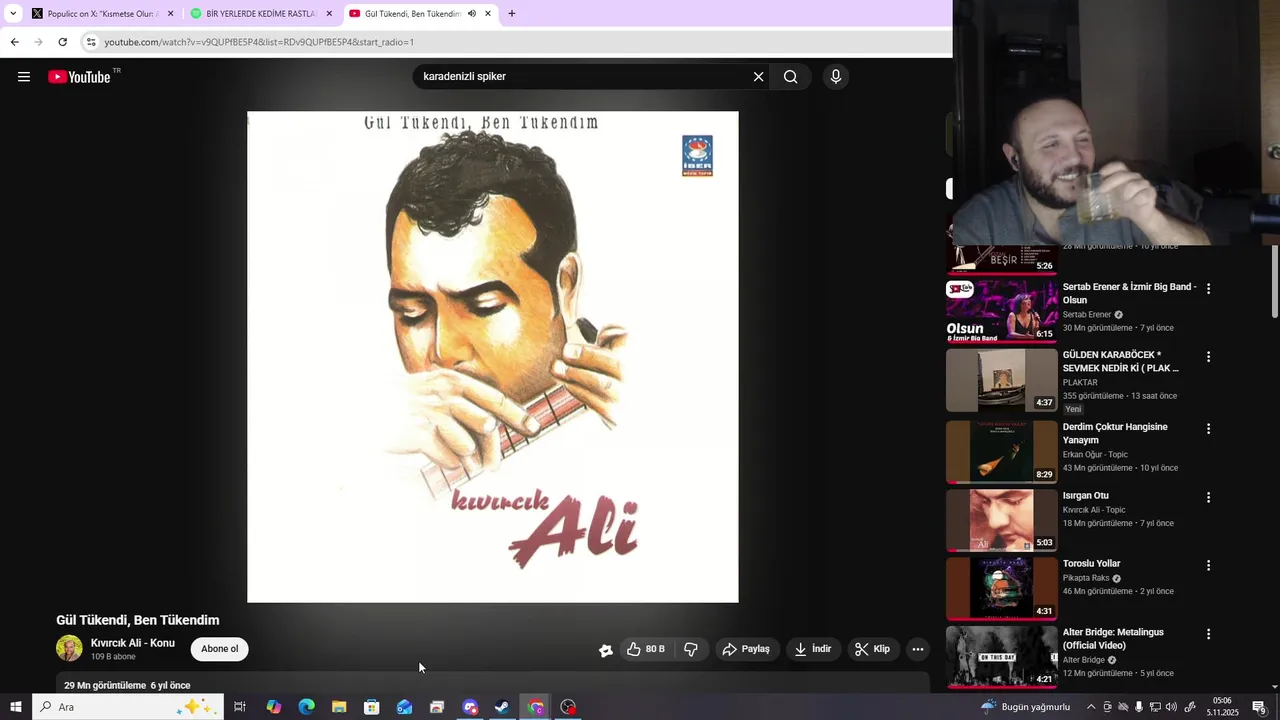The width and height of the screenshot is (1280, 720).
Task: Reload the YouTube page
Action: click(x=62, y=42)
